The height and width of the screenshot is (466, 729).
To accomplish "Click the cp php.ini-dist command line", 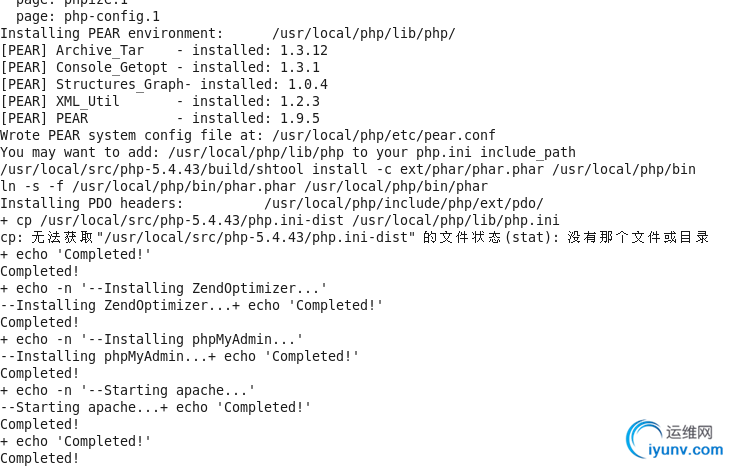I will 280,220.
